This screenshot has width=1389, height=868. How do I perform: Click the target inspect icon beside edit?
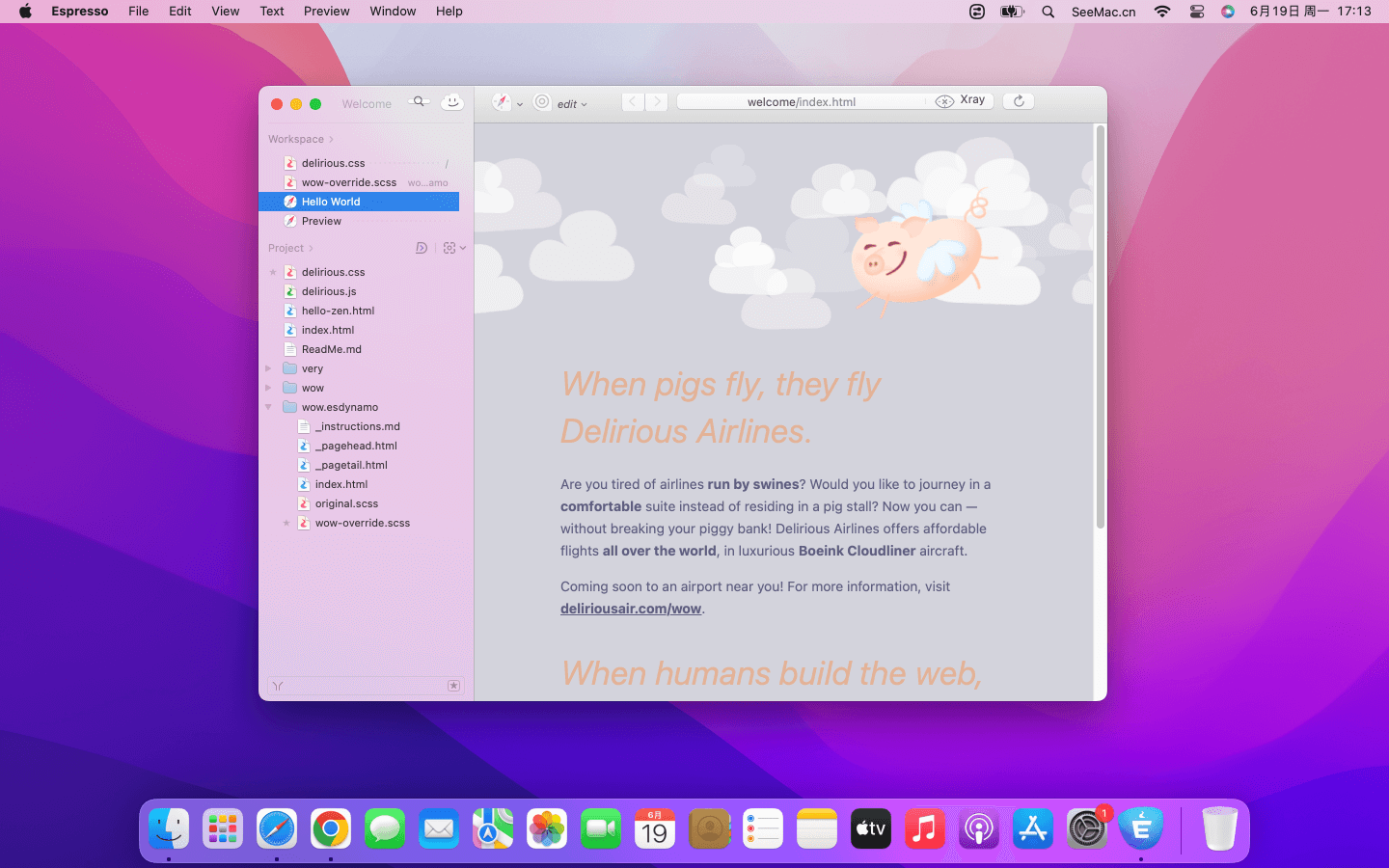tap(542, 102)
